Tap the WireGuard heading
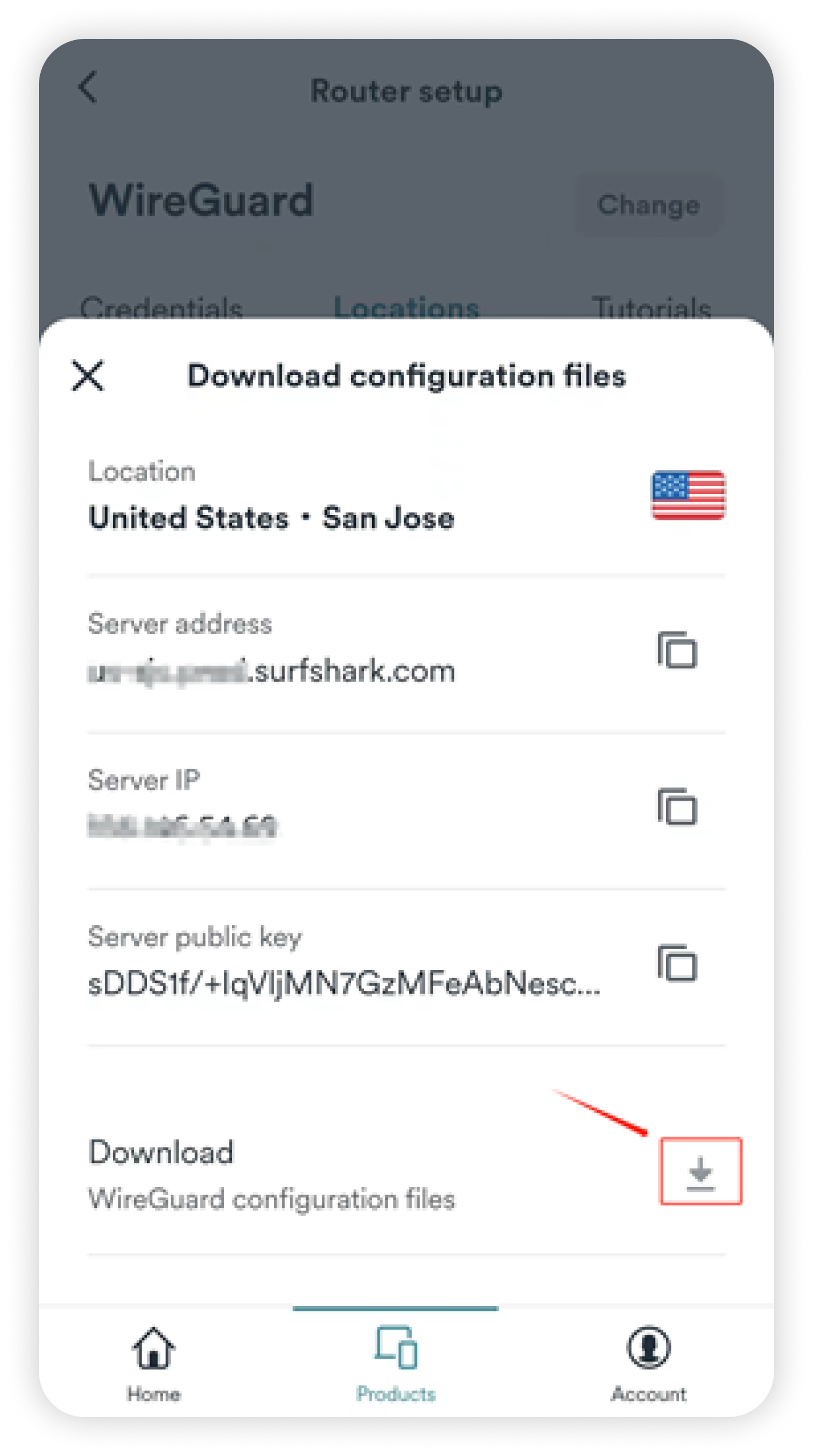 (x=202, y=200)
